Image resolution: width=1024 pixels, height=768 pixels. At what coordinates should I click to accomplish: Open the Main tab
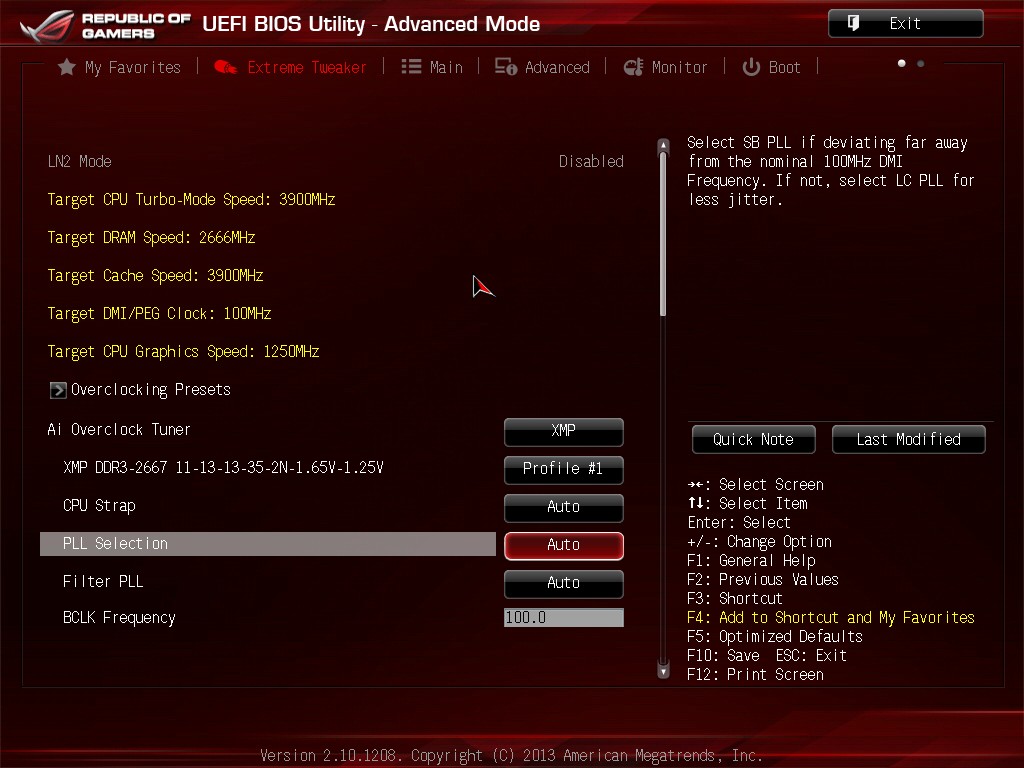coord(432,67)
